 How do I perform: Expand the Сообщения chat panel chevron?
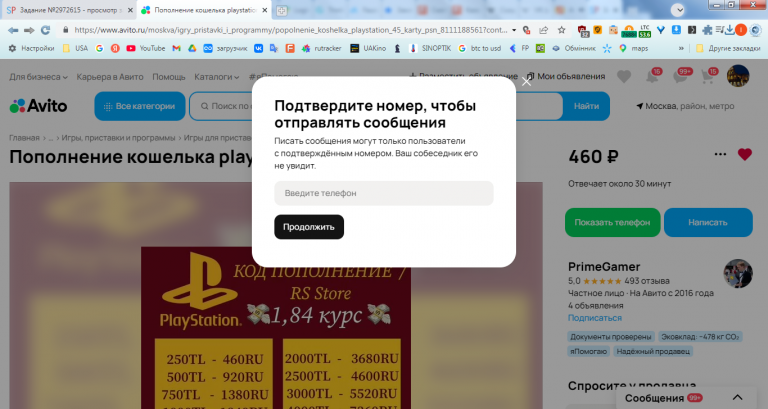point(737,398)
